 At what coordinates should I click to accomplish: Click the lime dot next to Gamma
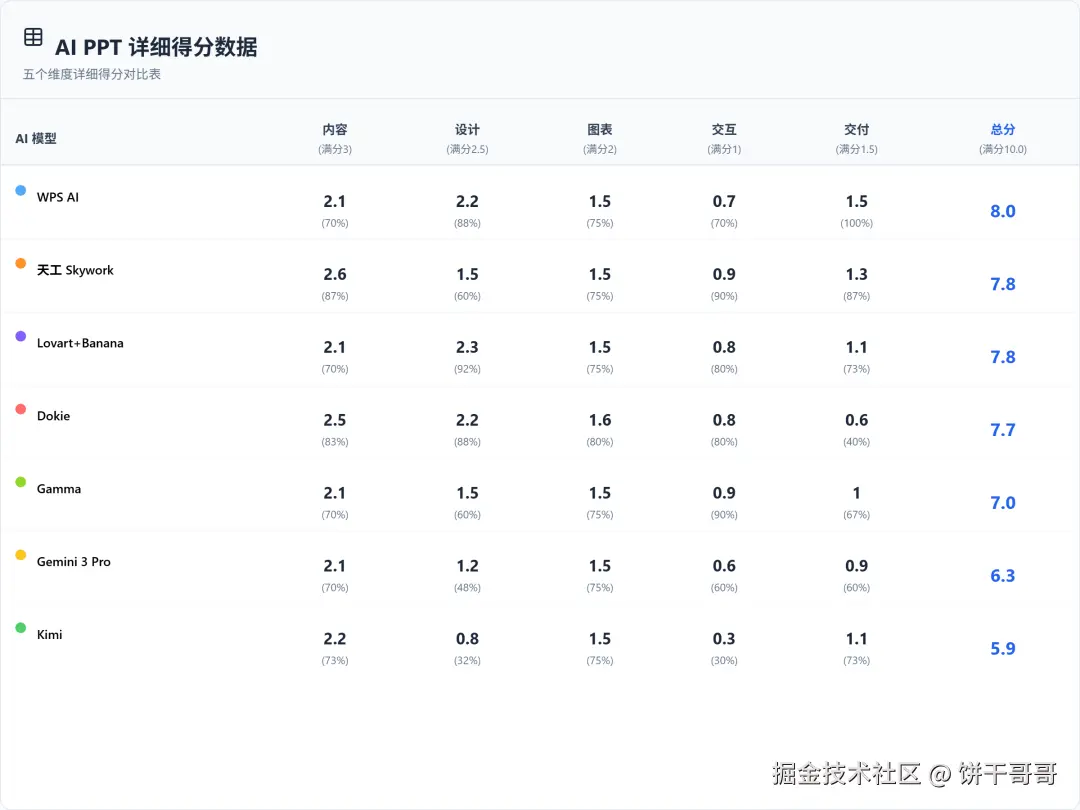point(21,482)
